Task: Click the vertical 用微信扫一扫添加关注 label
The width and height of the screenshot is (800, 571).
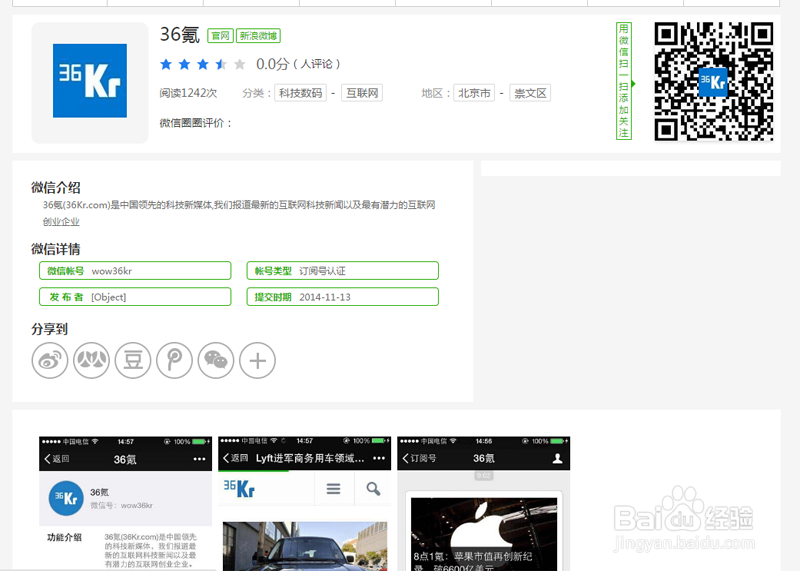Action: click(623, 81)
